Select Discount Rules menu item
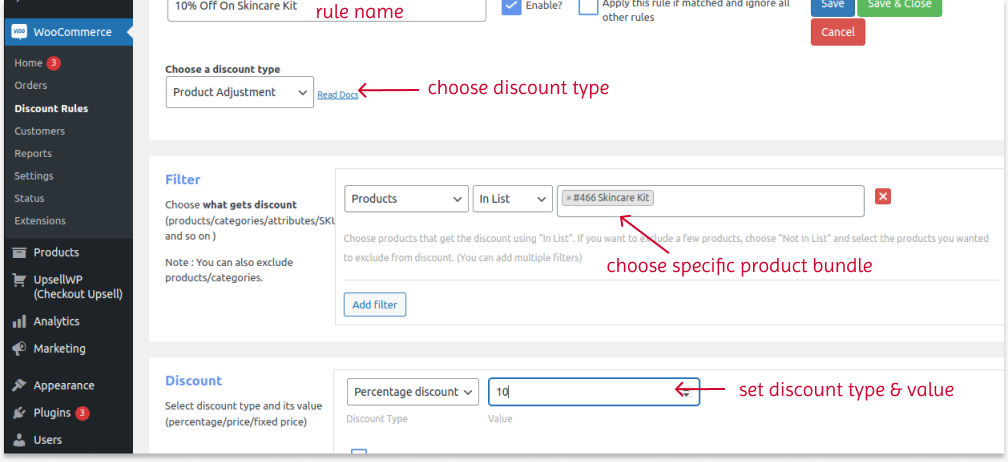Viewport: 1008px width, 462px height. (x=51, y=109)
